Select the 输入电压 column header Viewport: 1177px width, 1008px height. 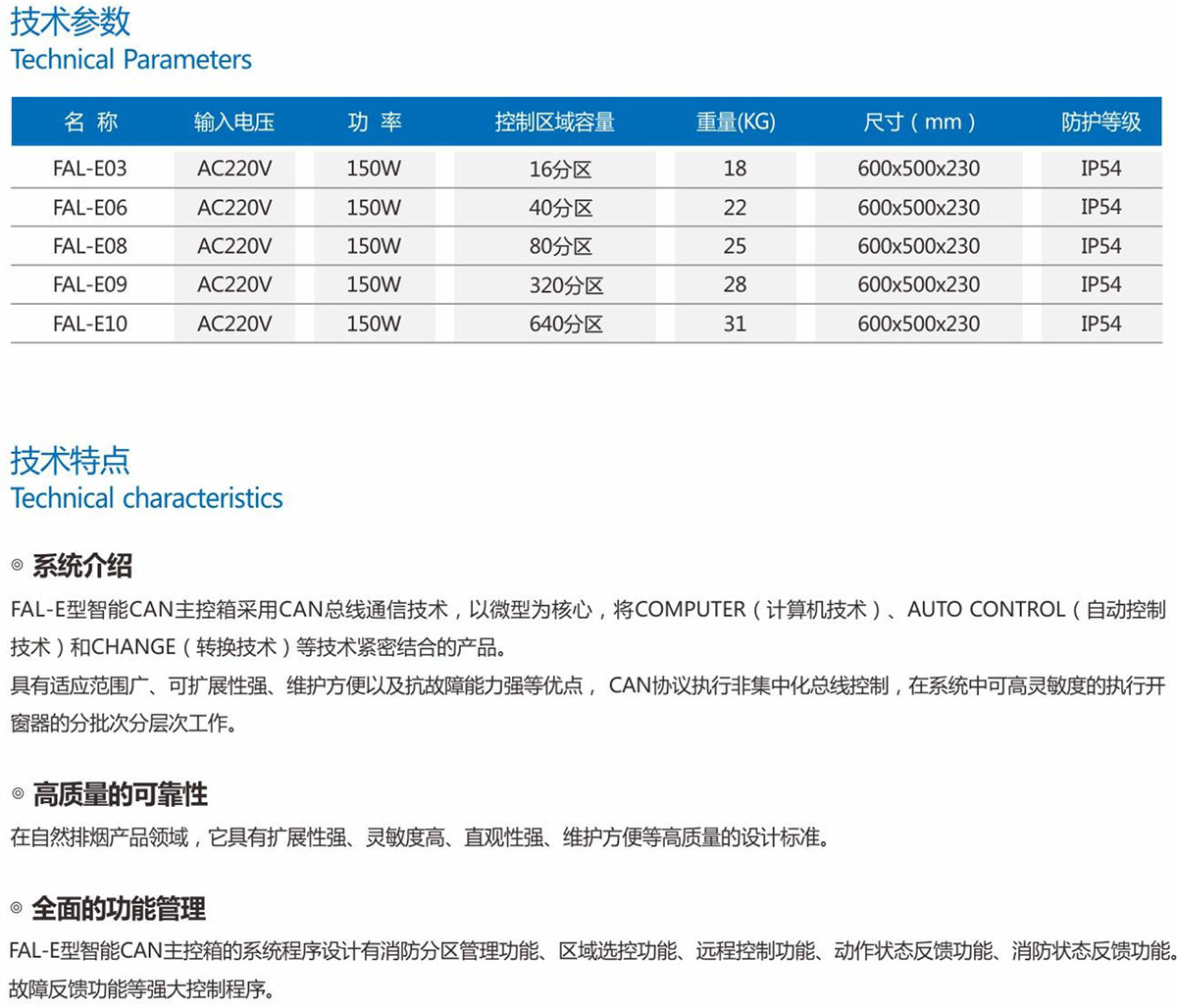click(x=234, y=122)
